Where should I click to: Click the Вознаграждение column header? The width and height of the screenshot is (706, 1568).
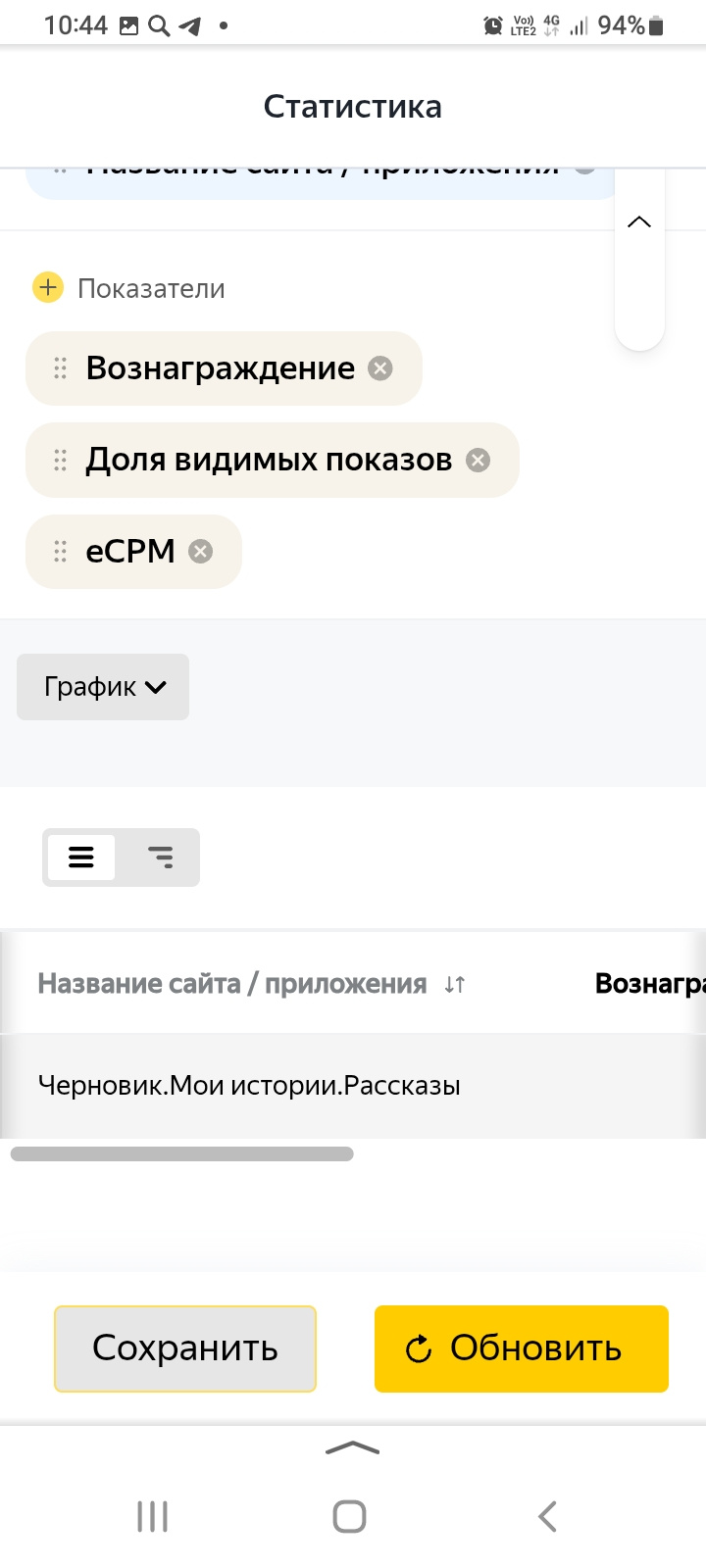point(649,984)
